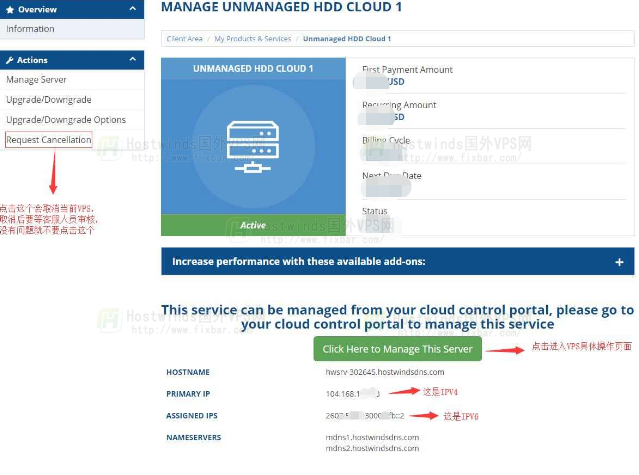Click the wrench icon beside Actions
The height and width of the screenshot is (475, 639).
(10, 60)
